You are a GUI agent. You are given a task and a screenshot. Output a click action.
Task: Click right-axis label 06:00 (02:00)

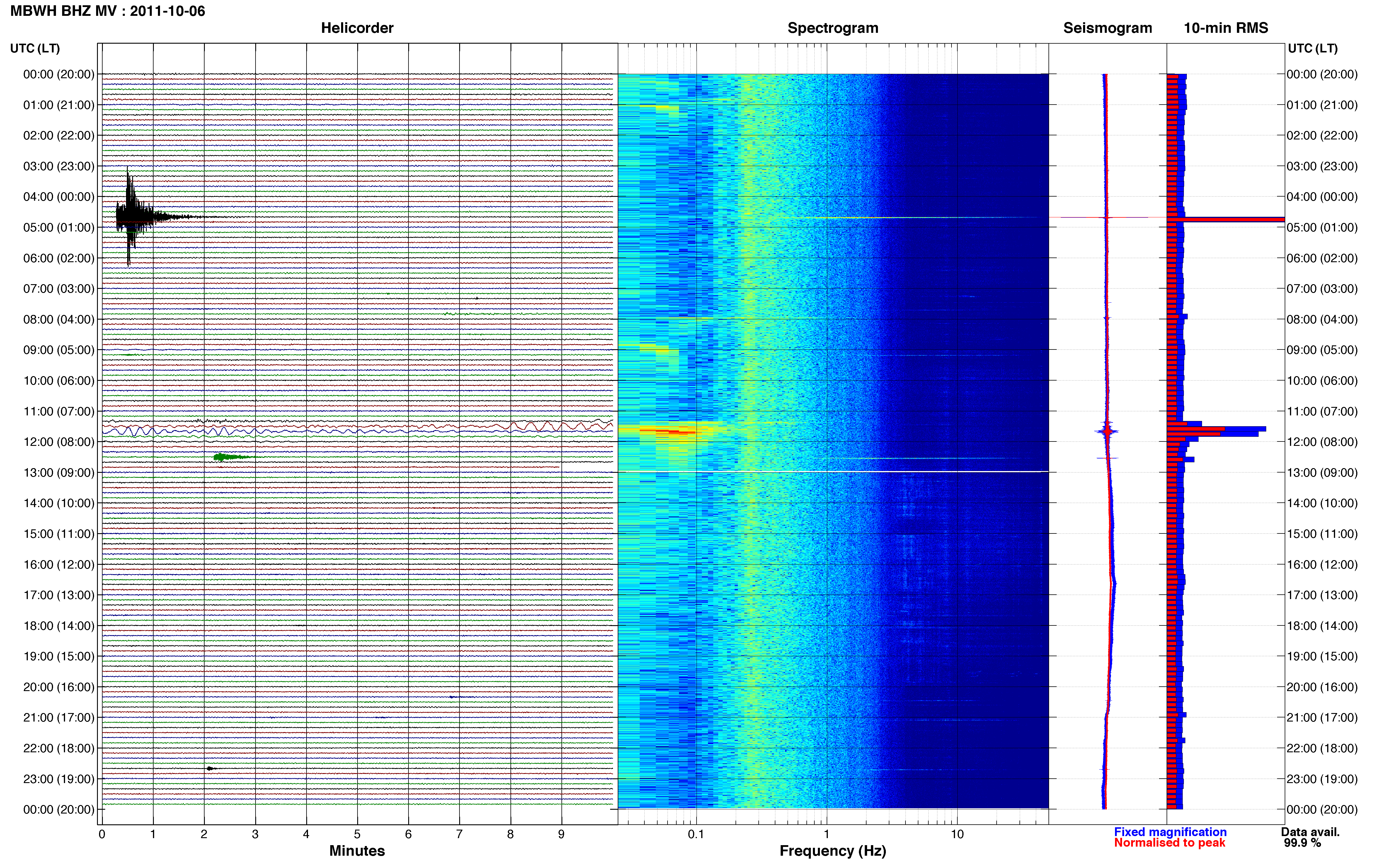(1322, 258)
